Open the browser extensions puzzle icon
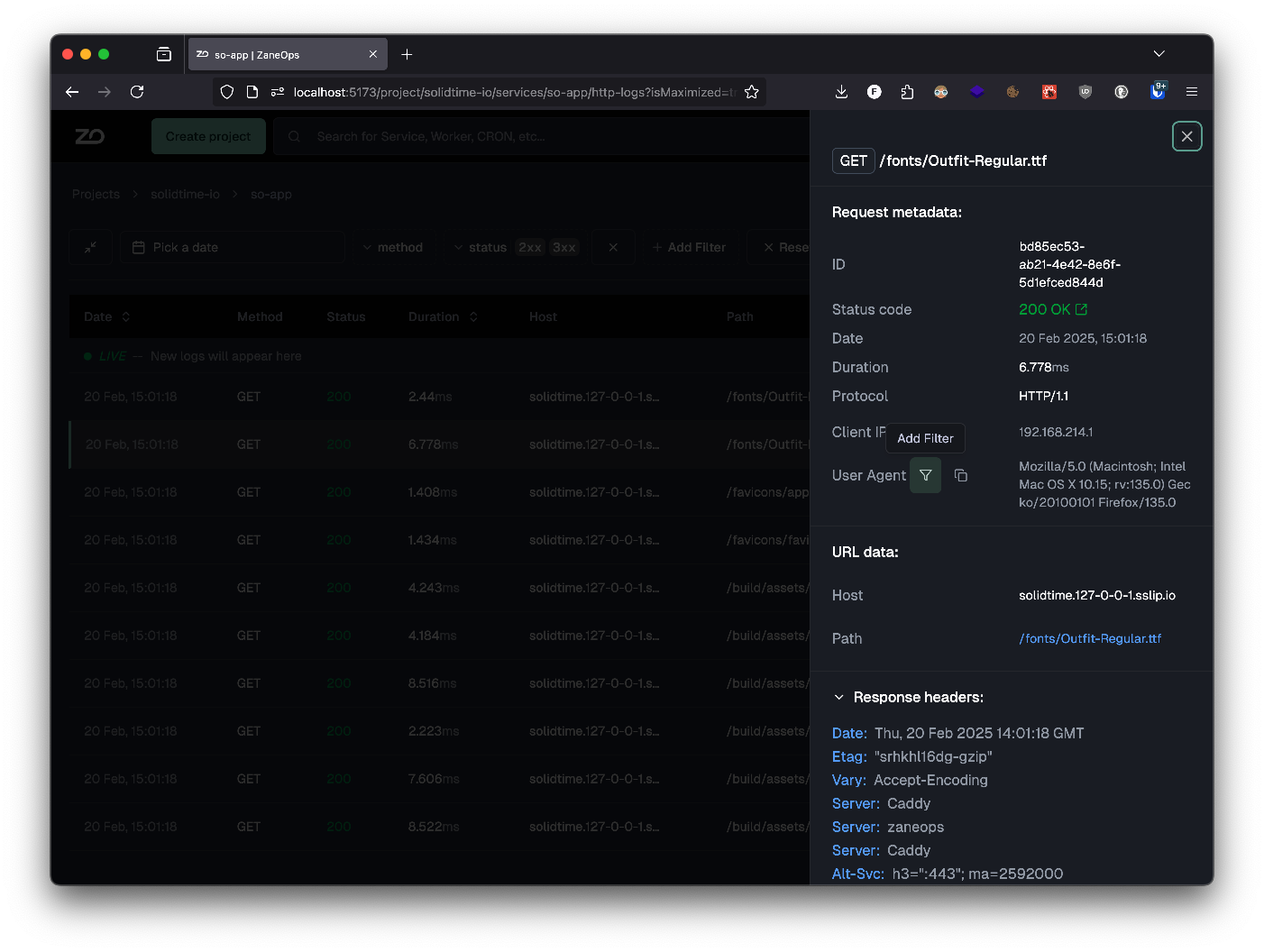The width and height of the screenshot is (1264, 952). click(x=907, y=92)
